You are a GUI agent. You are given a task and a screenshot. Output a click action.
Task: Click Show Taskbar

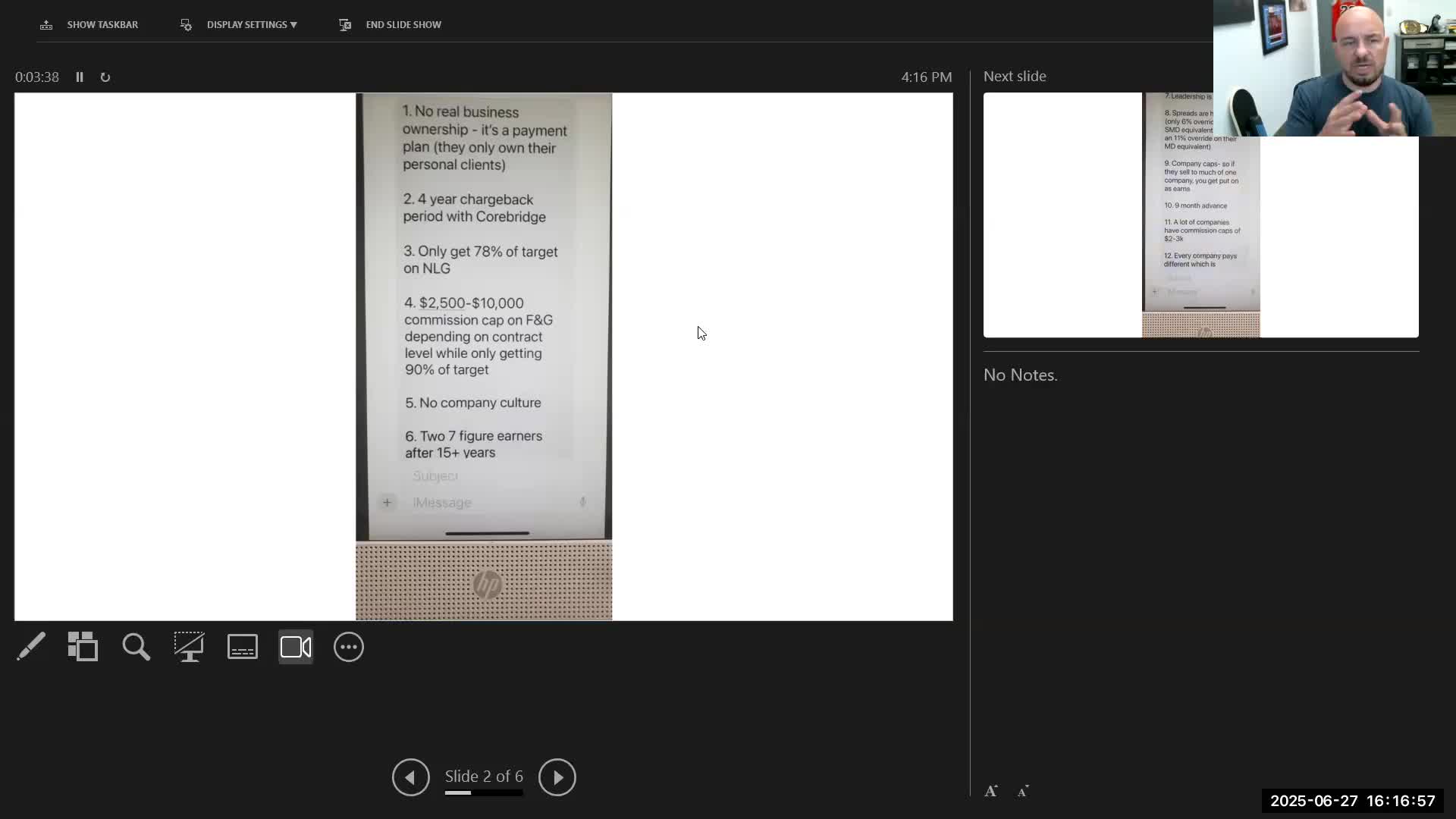102,25
